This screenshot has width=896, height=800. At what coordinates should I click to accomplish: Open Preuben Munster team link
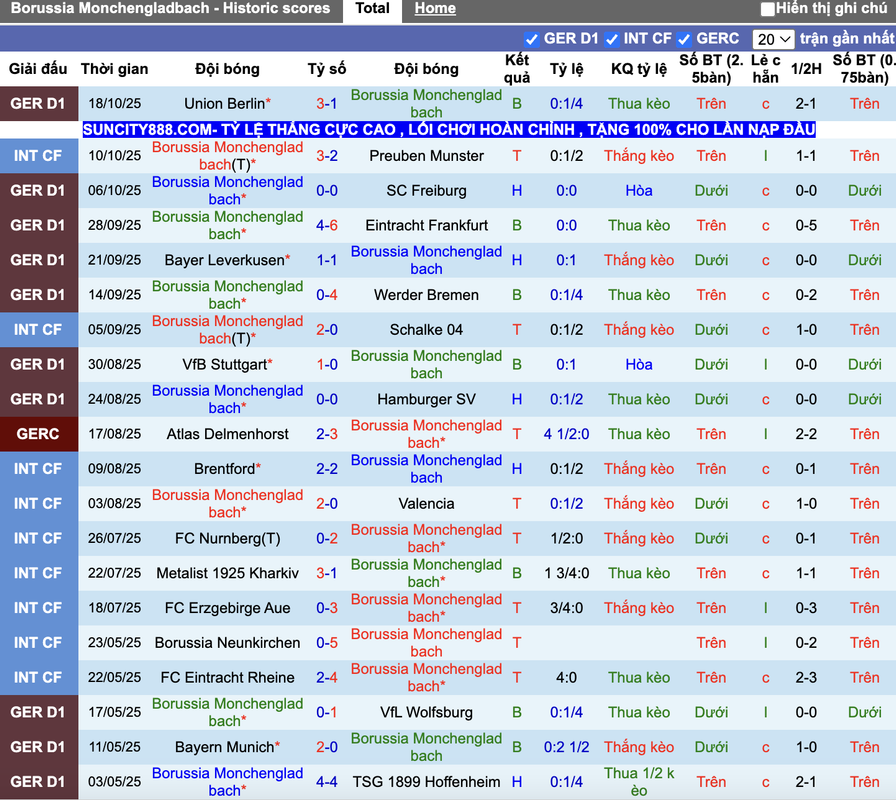(x=426, y=156)
